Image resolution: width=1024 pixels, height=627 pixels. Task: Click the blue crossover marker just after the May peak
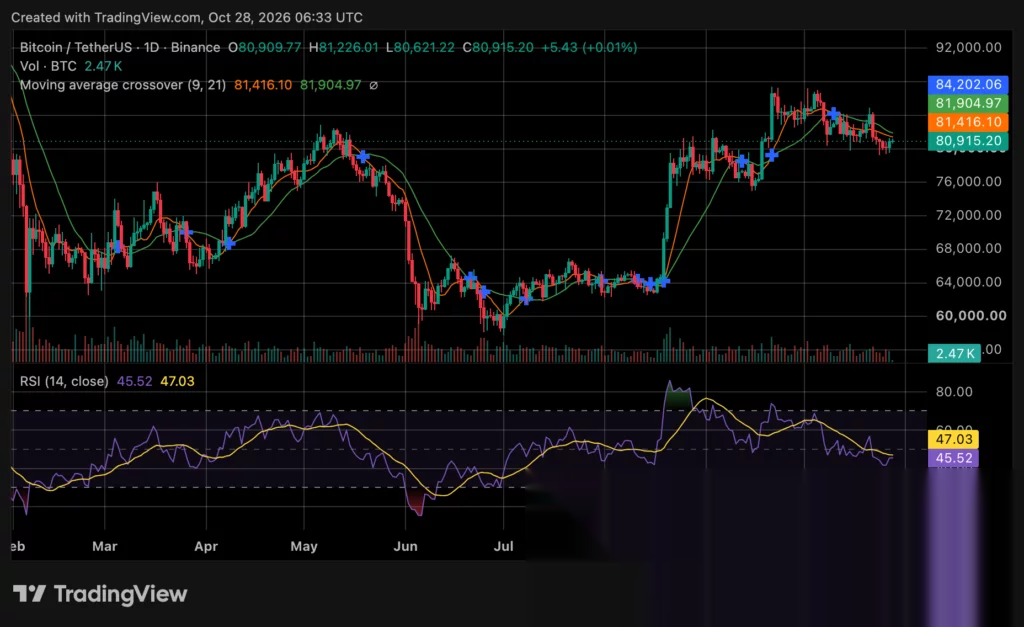click(363, 157)
